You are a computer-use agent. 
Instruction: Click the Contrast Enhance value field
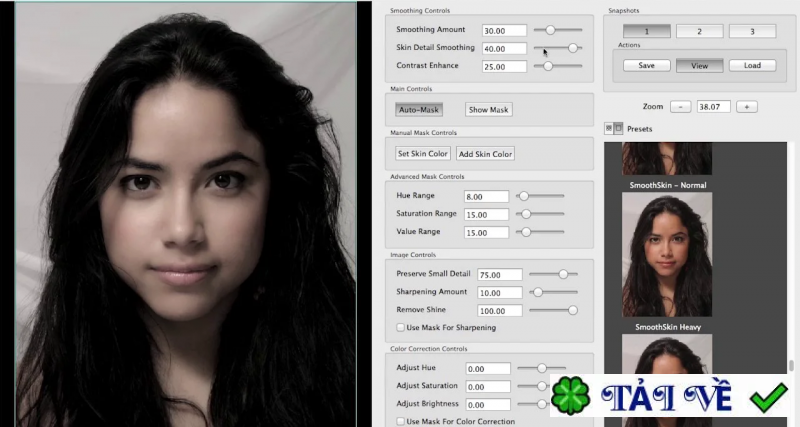click(504, 66)
